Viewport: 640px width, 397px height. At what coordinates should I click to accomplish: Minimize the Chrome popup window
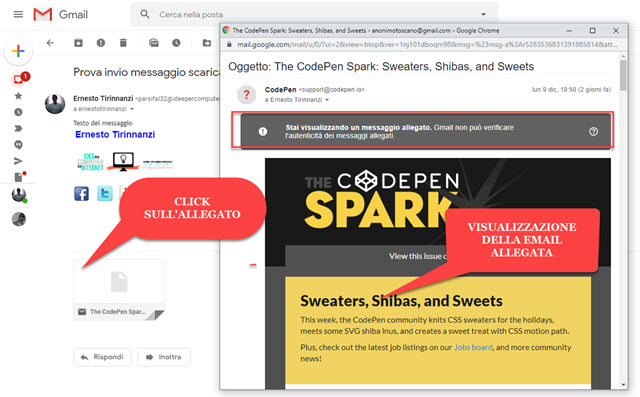click(x=569, y=31)
